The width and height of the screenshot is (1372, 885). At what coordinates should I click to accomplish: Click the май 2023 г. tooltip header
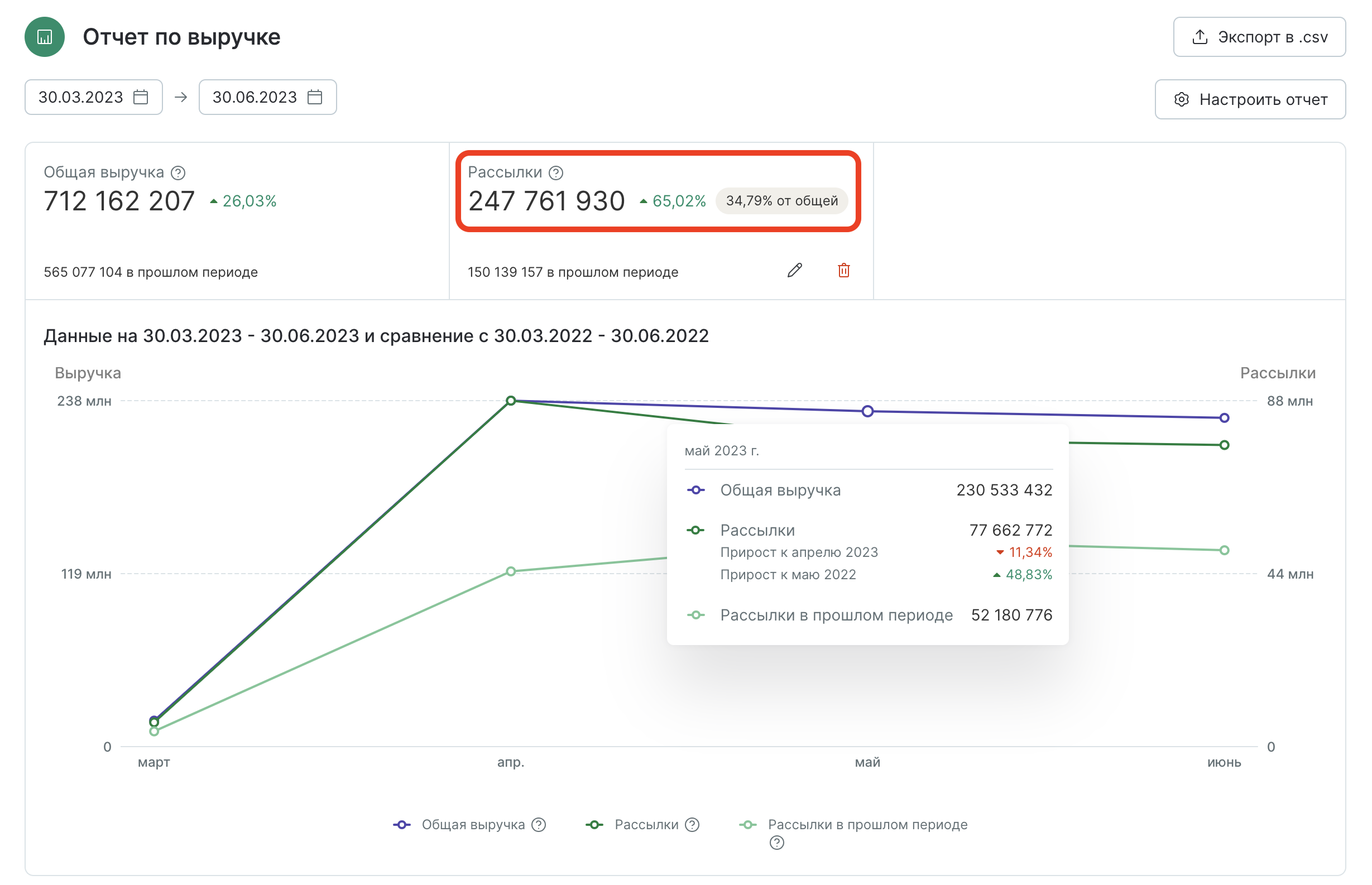[x=721, y=450]
